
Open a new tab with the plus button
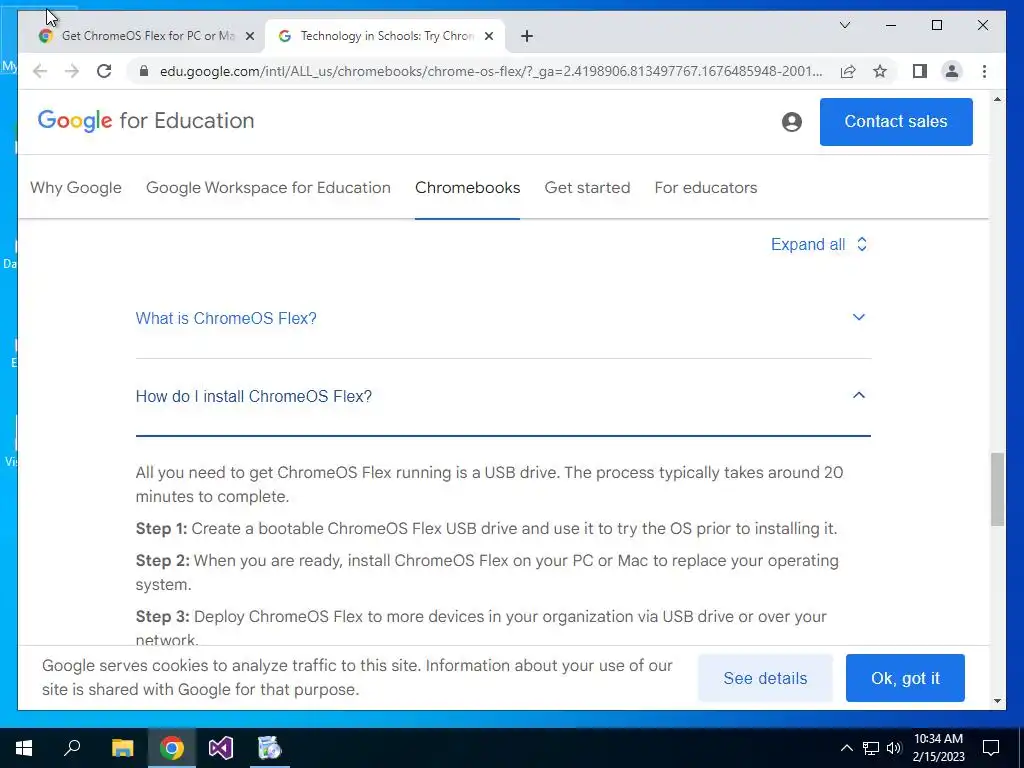pyautogui.click(x=527, y=36)
